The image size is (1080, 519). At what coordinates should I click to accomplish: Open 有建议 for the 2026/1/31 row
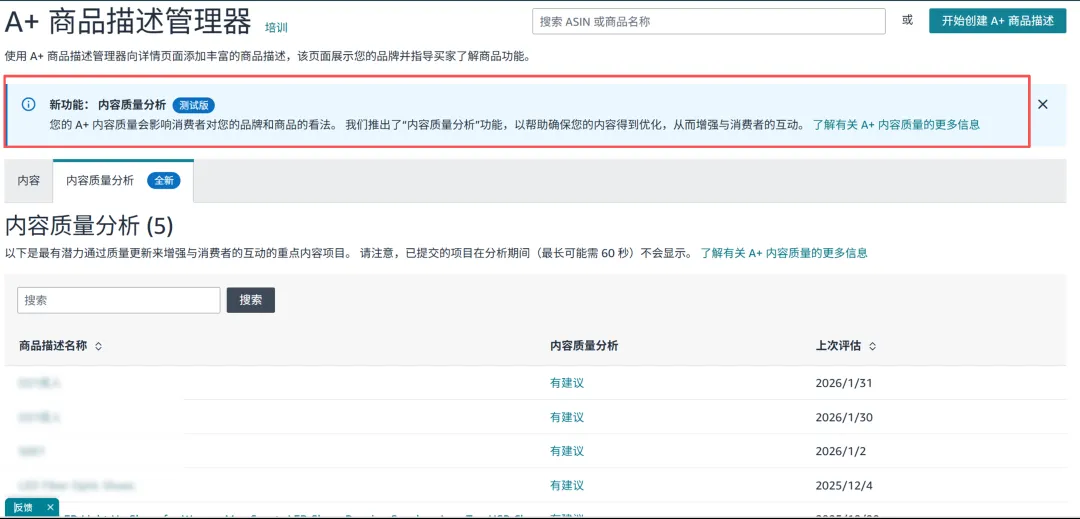566,383
